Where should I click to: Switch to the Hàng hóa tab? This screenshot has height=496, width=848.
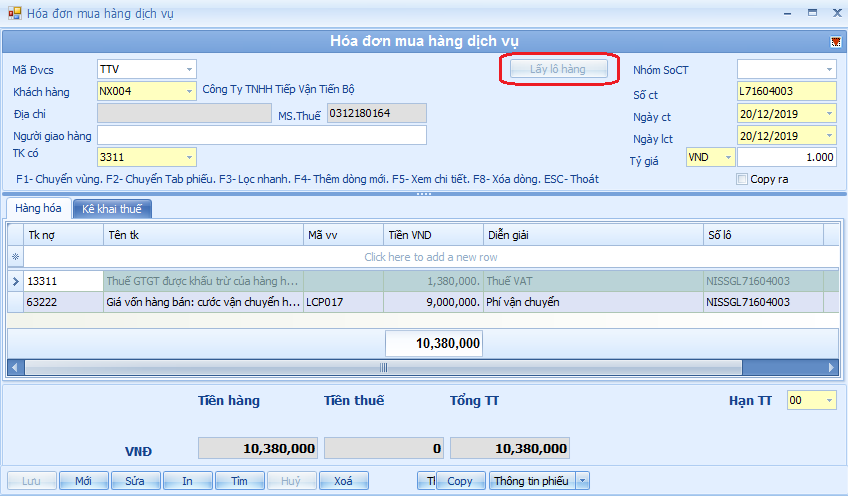38,208
